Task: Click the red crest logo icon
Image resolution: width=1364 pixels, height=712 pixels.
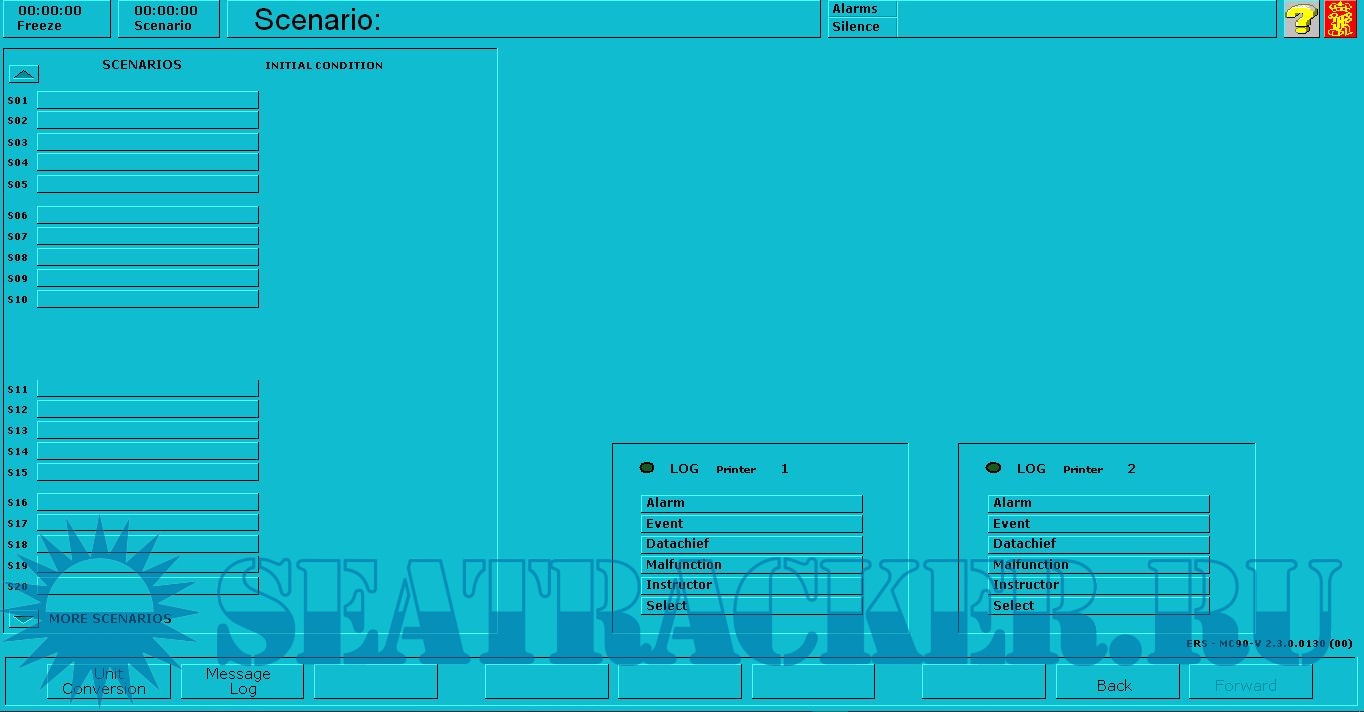Action: [1342, 19]
